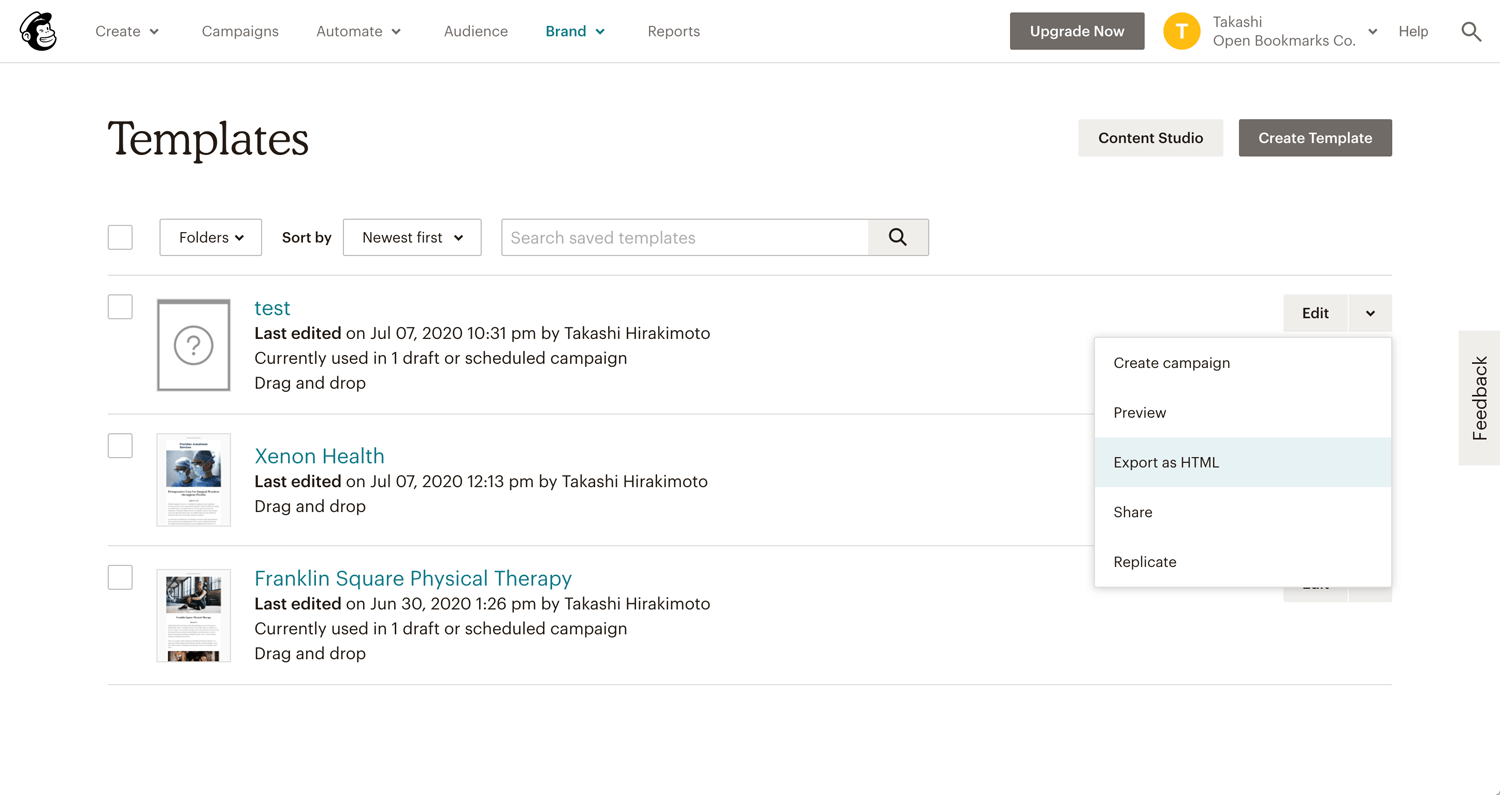Viewport: 1500px width, 795px height.
Task: Select Preview from the template menu
Action: [1243, 412]
